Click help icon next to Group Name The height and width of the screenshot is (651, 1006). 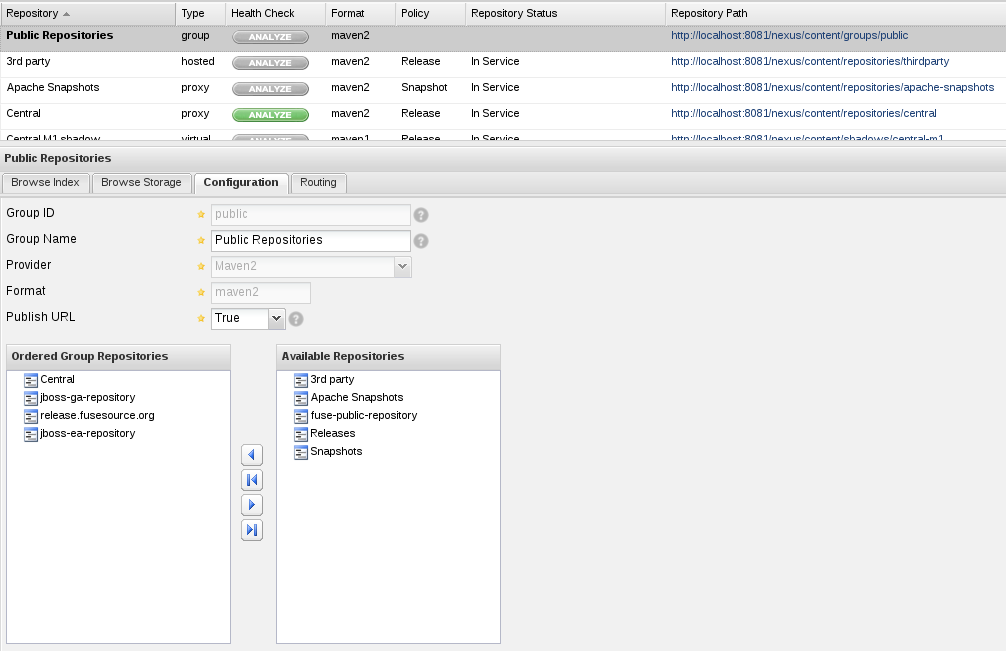[421, 241]
